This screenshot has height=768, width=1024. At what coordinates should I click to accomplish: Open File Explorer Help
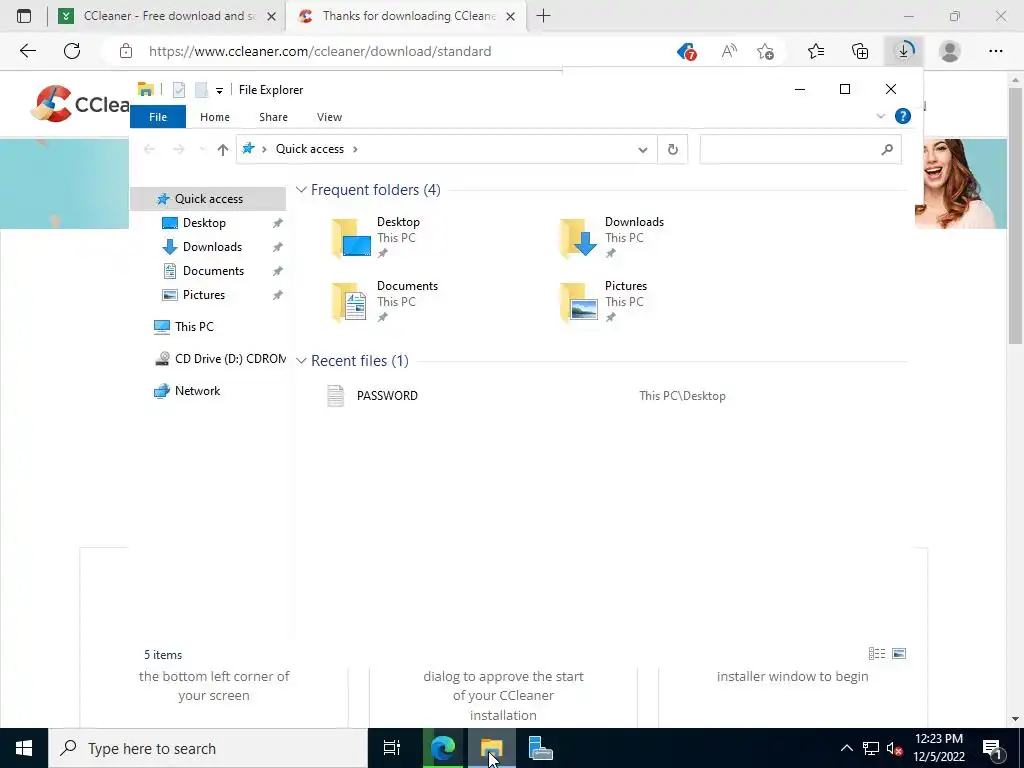[x=903, y=116]
